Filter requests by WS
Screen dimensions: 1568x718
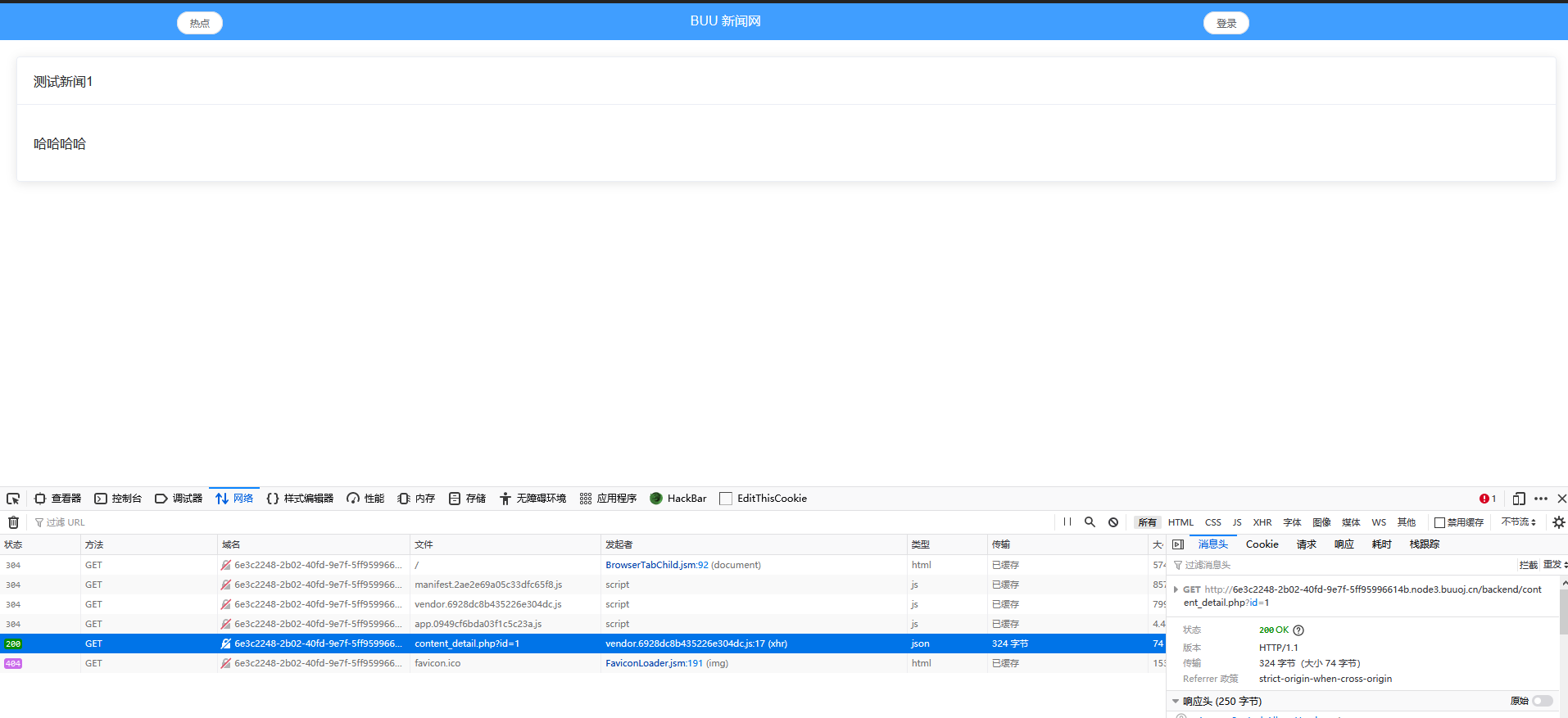pyautogui.click(x=1379, y=522)
